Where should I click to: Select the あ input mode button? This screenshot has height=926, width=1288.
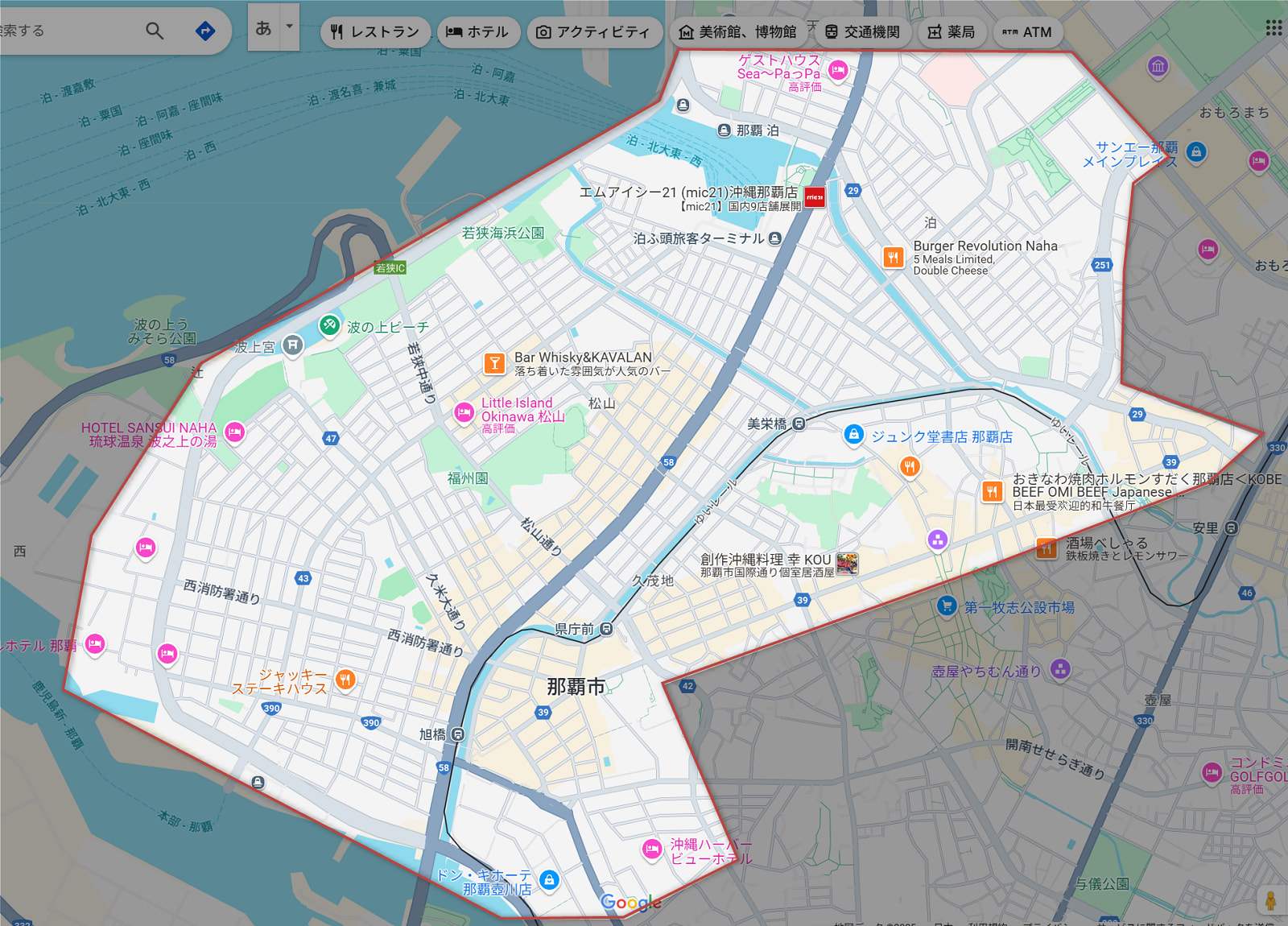(x=263, y=27)
